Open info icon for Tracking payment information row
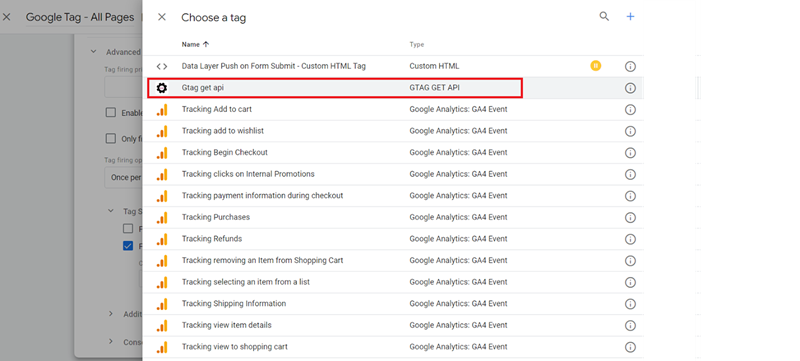 pyautogui.click(x=630, y=196)
